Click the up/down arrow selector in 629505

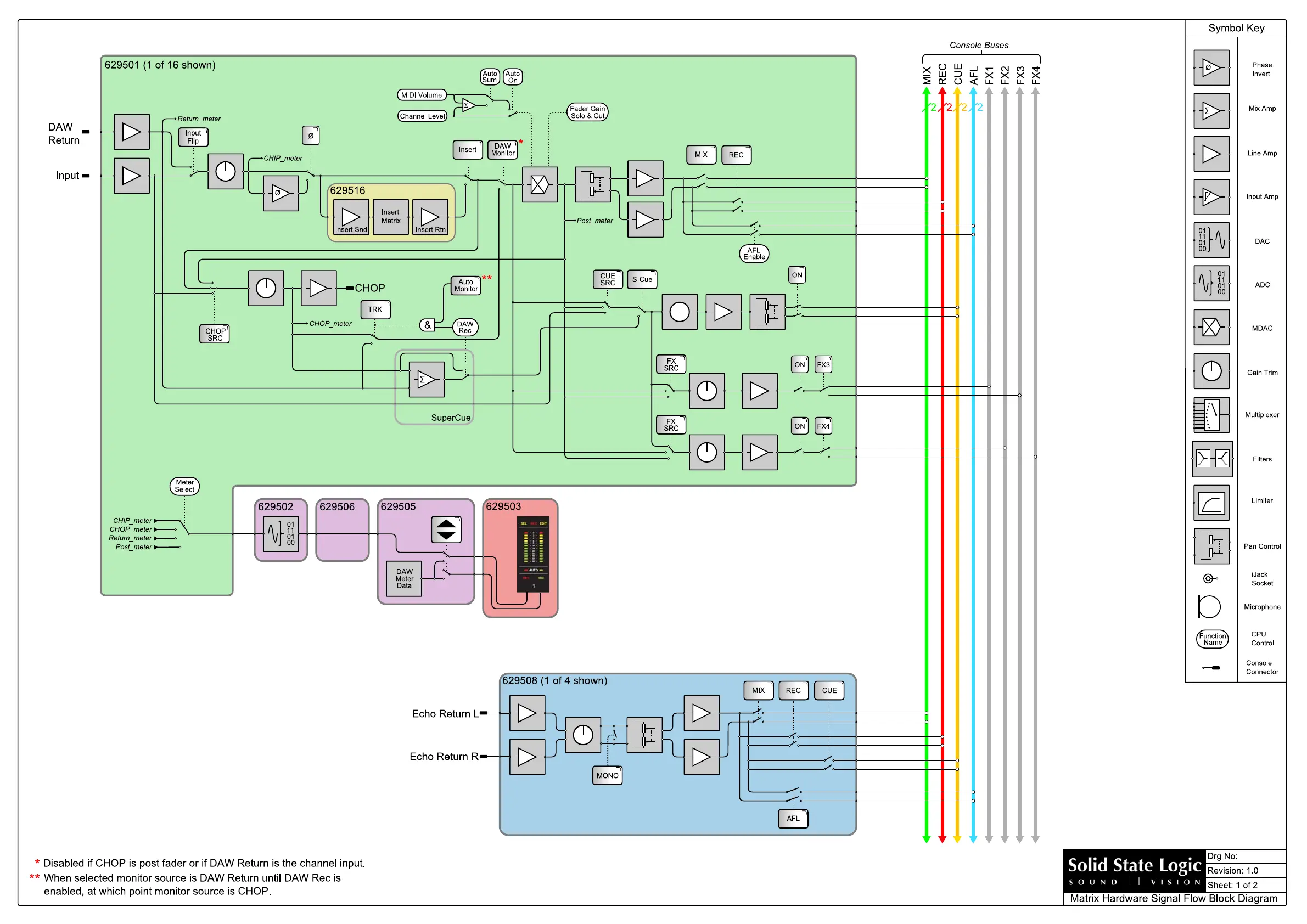point(446,529)
